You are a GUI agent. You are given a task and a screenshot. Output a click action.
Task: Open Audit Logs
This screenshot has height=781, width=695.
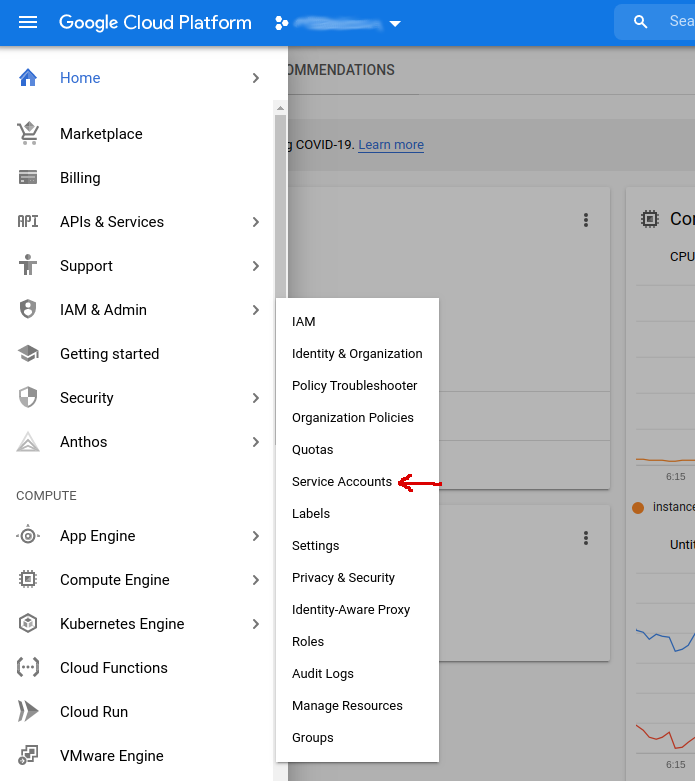[x=357, y=673]
